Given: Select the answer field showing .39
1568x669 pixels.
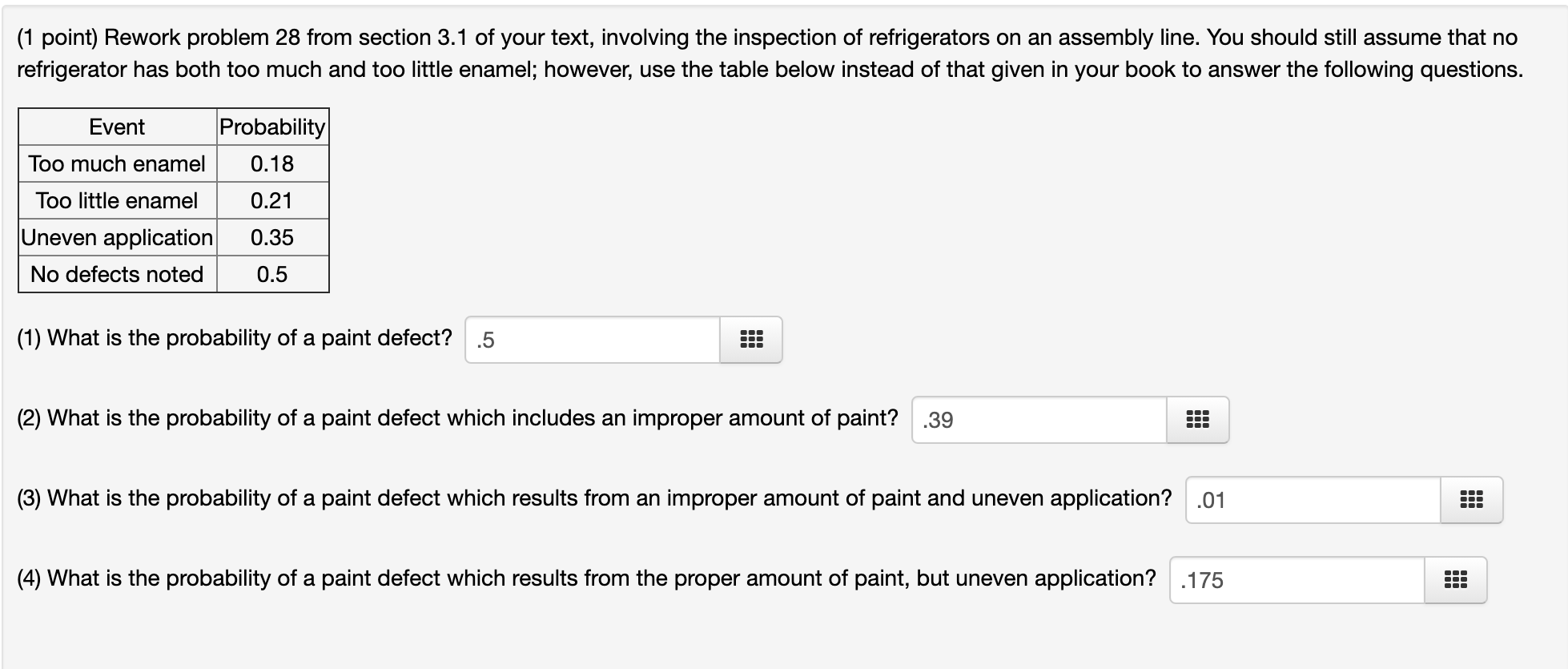Looking at the screenshot, I should tap(1039, 420).
